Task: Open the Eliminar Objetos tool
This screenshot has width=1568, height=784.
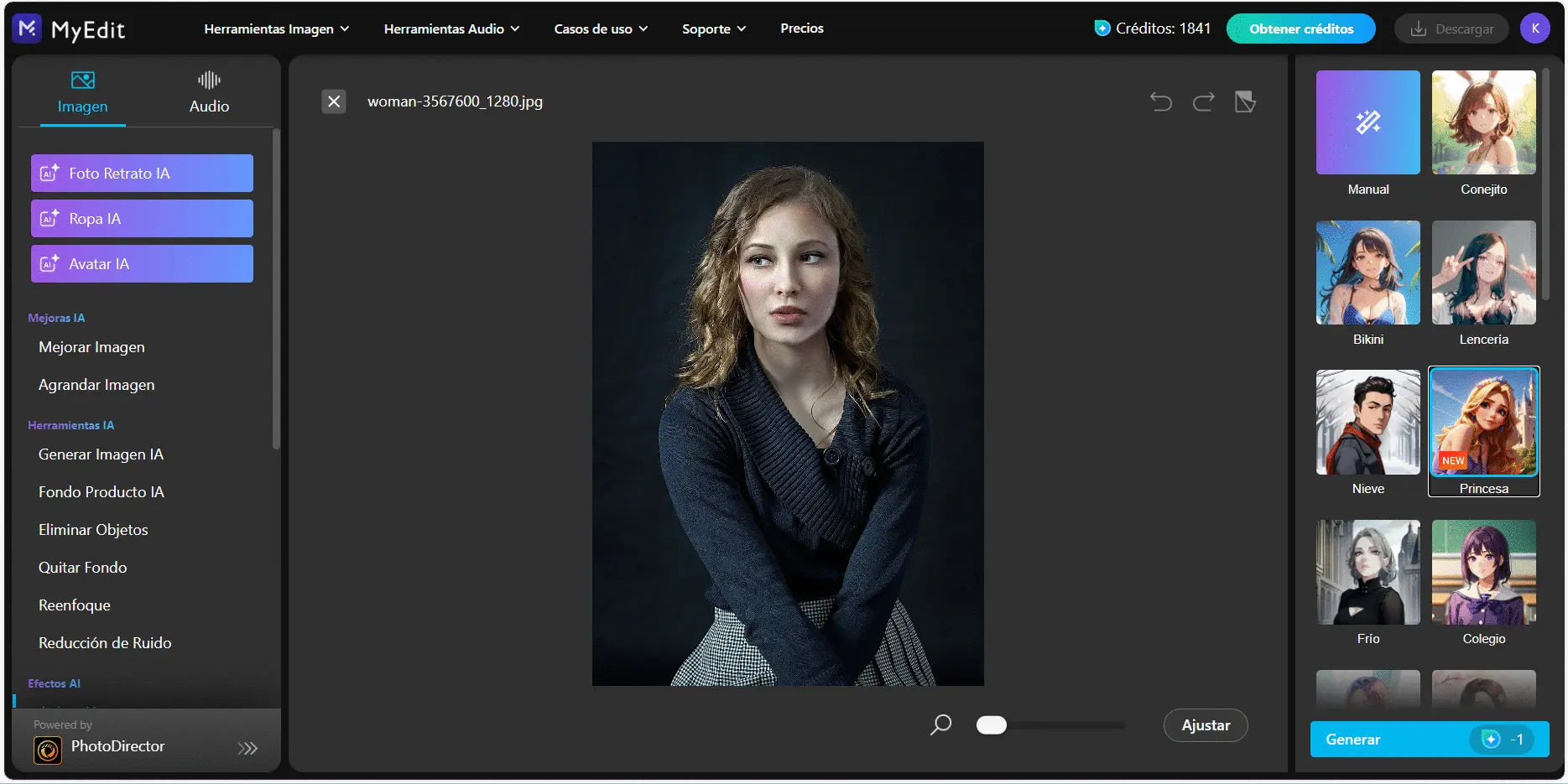Action: (93, 530)
